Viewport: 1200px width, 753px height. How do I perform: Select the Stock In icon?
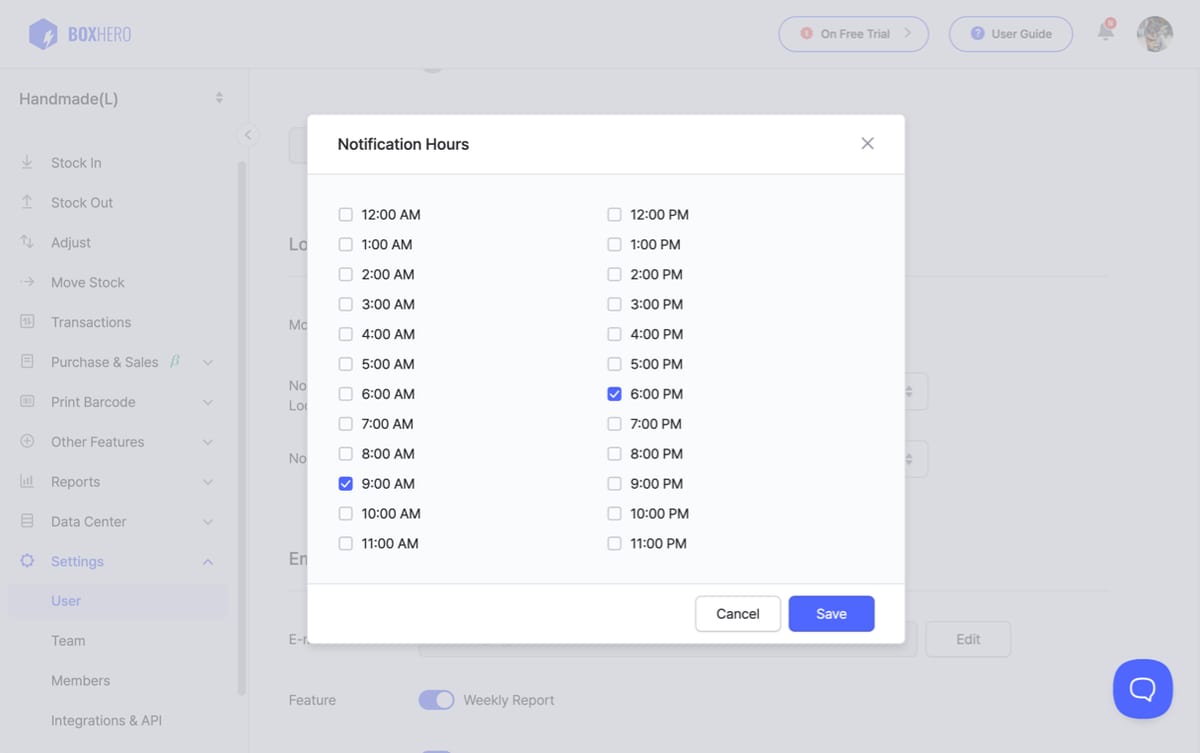click(28, 162)
